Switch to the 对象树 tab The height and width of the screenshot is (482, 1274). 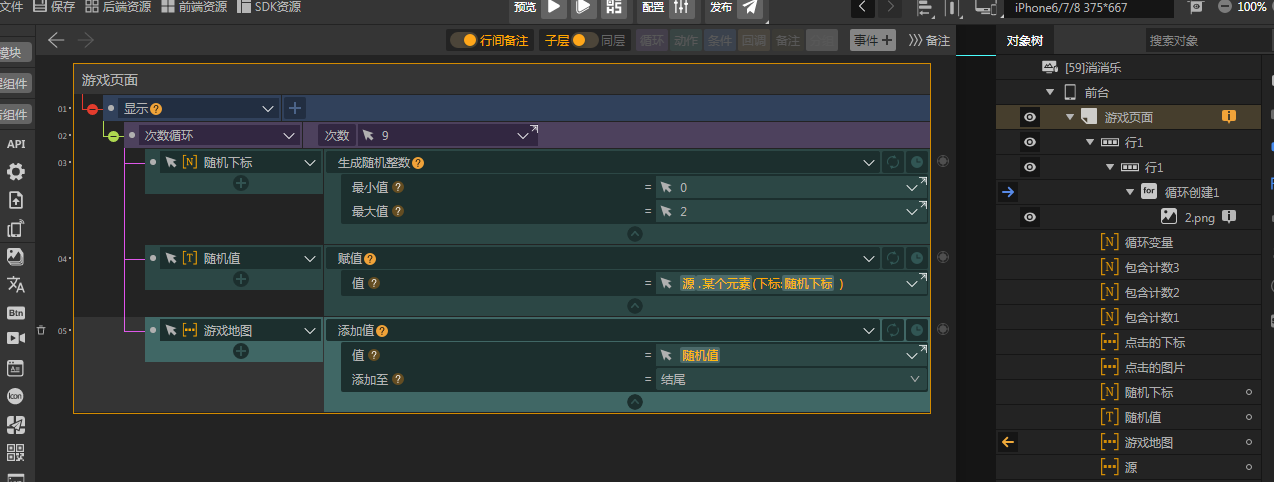click(x=1024, y=41)
